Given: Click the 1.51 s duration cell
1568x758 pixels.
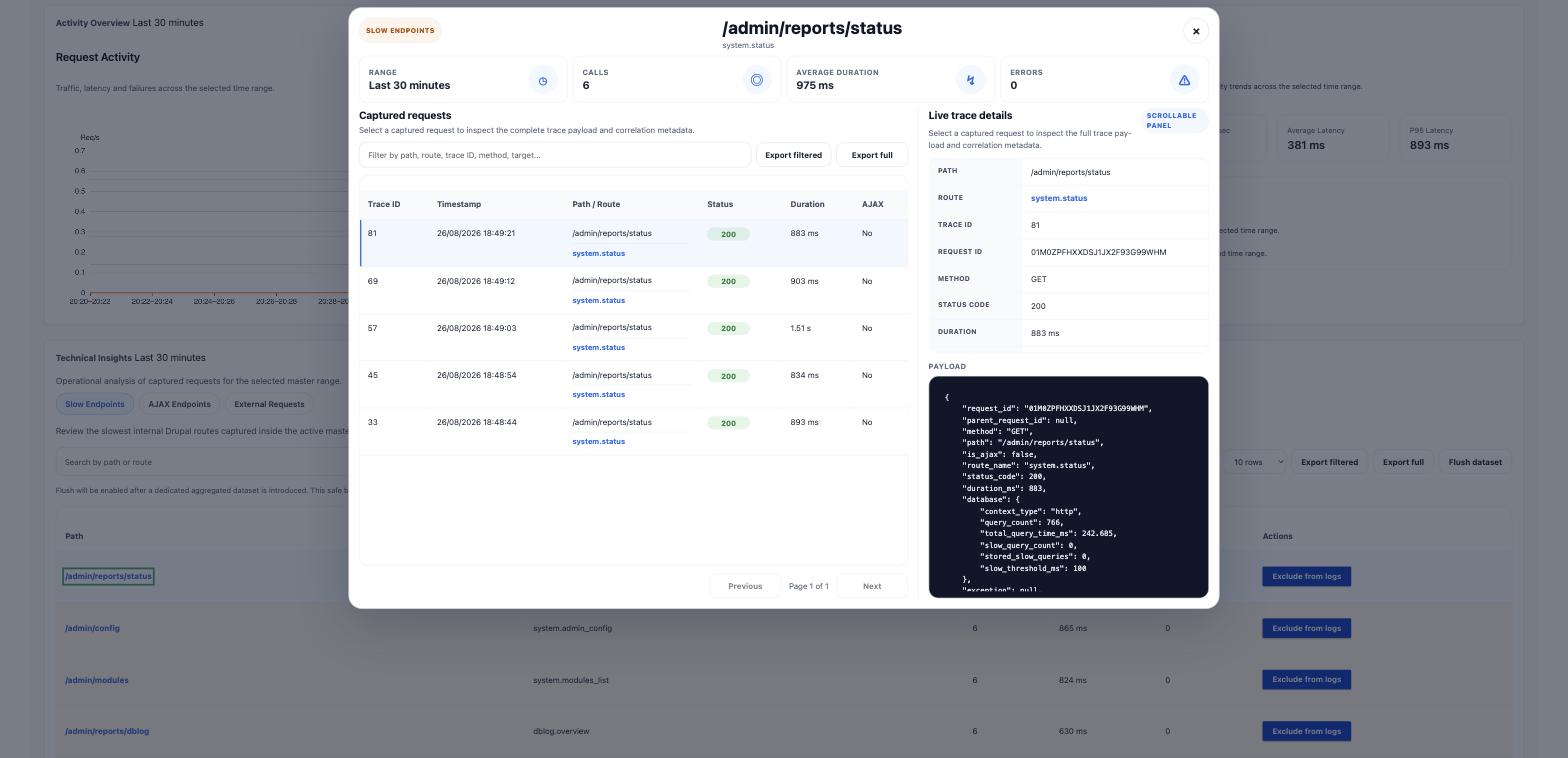Looking at the screenshot, I should pyautogui.click(x=800, y=328).
